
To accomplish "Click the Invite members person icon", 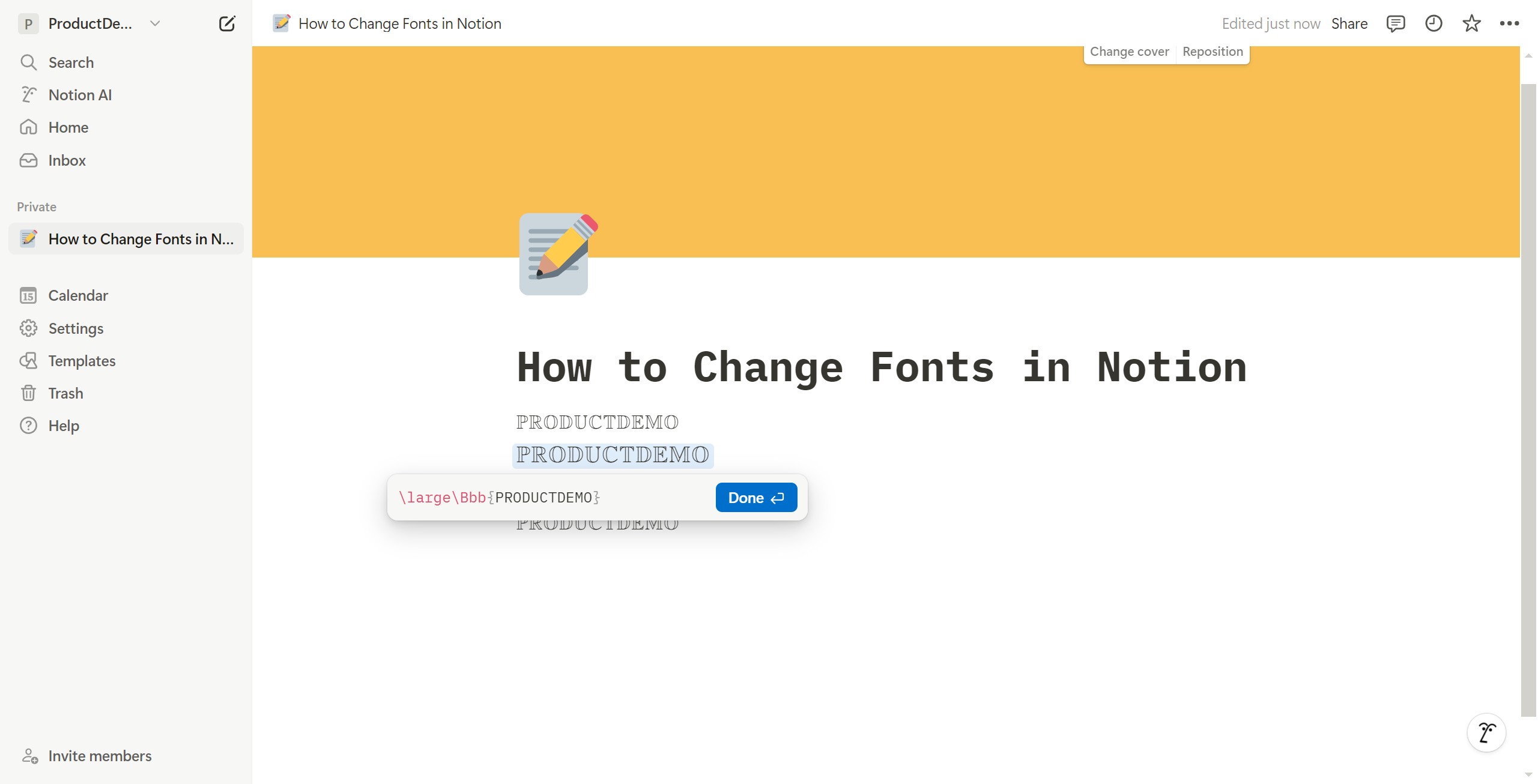I will pyautogui.click(x=30, y=756).
